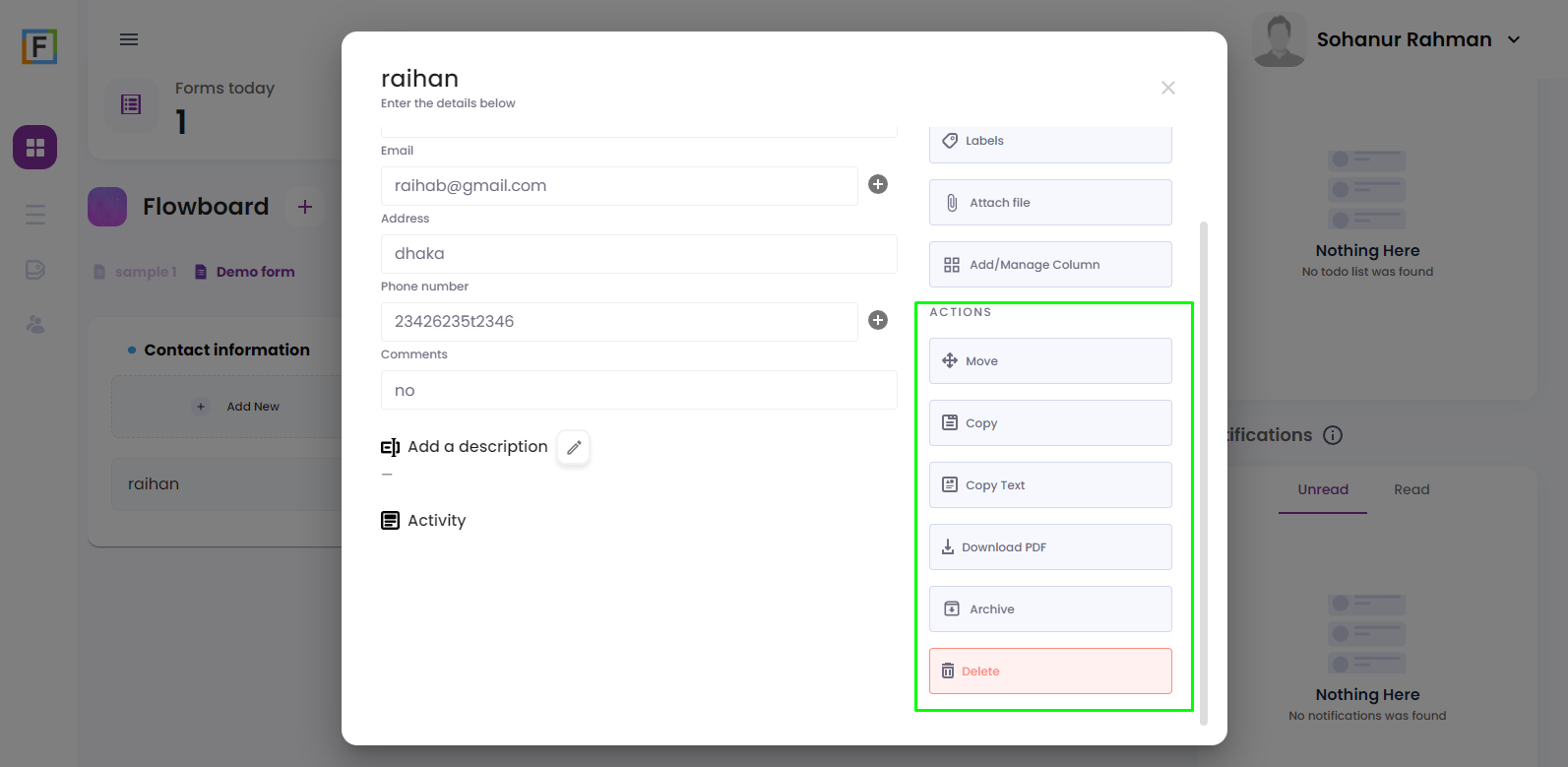The image size is (1568, 767).
Task: Open the Labels option
Action: [x=1050, y=142]
